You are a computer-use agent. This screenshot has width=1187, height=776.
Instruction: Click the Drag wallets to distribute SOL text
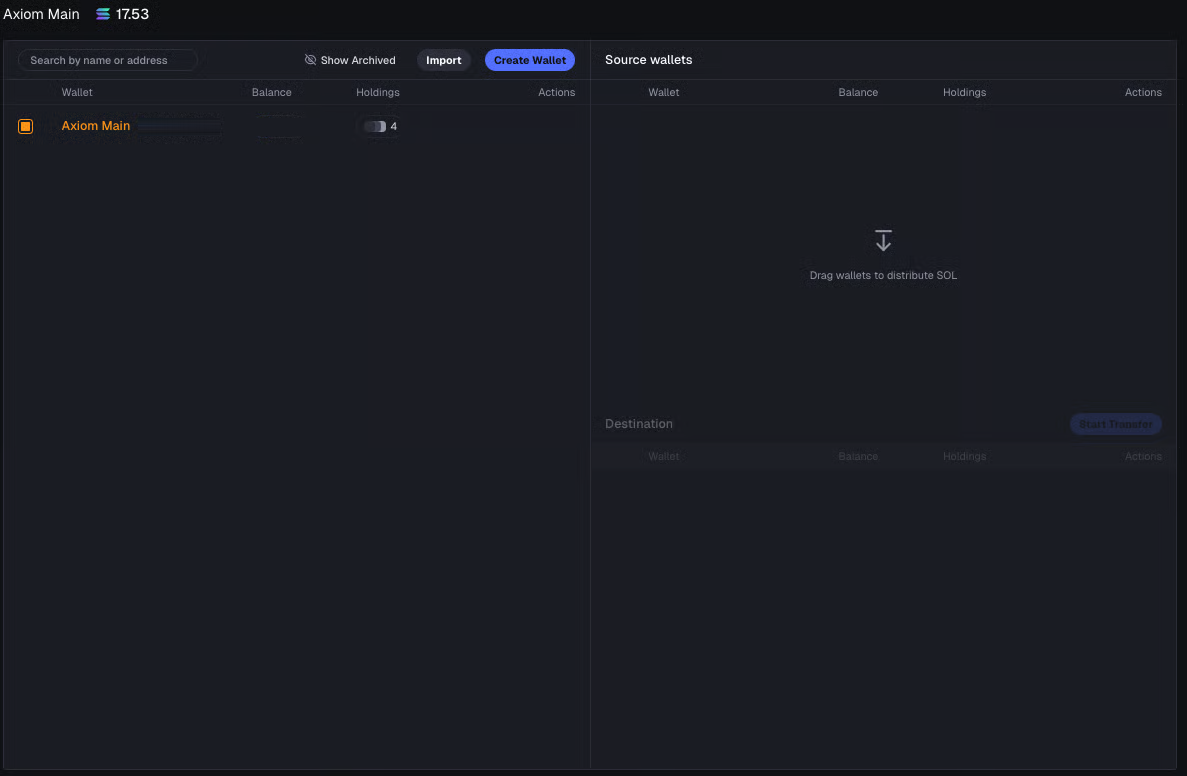[x=883, y=275]
